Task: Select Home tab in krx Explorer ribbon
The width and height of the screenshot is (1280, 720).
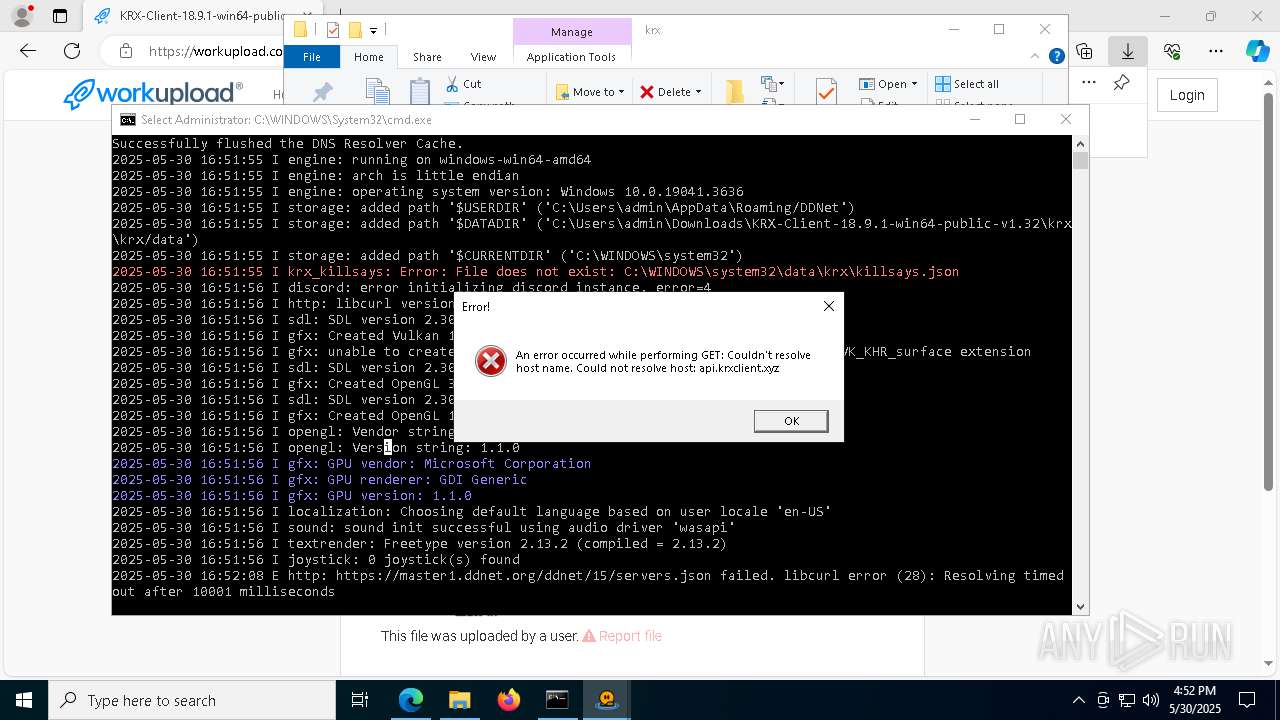Action: 368,57
